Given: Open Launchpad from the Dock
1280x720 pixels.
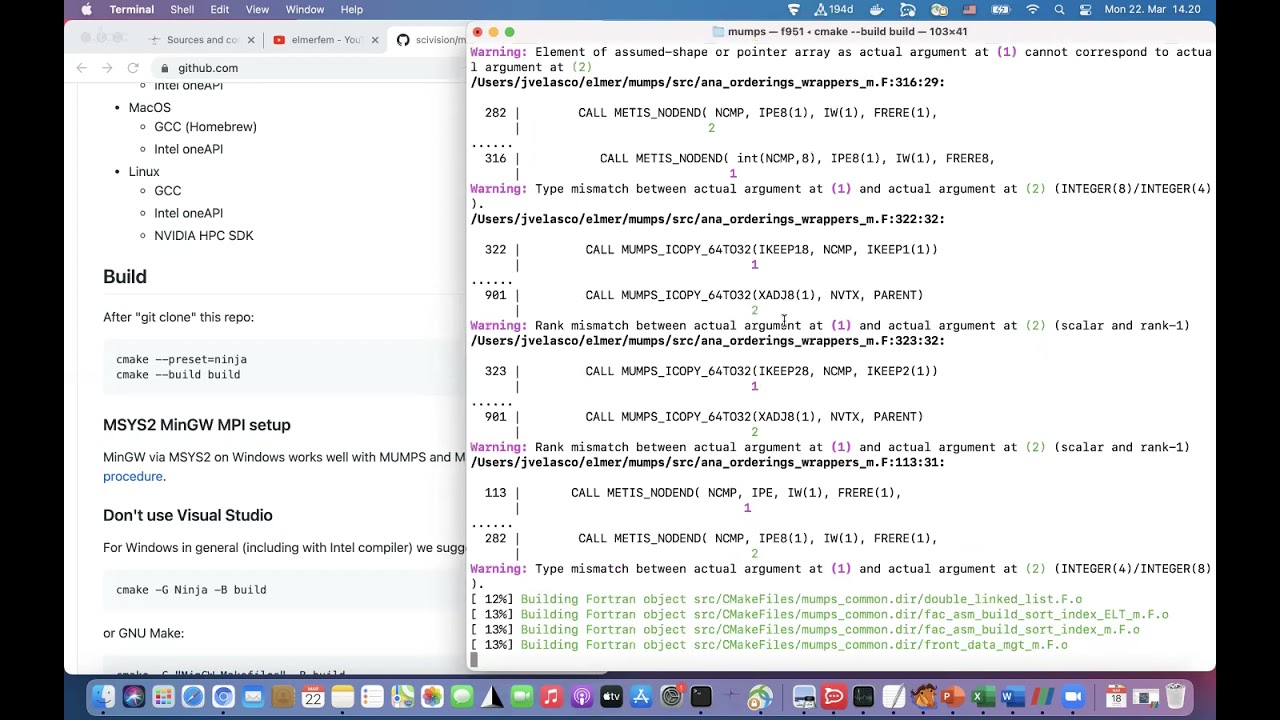Looking at the screenshot, I should pos(163,697).
